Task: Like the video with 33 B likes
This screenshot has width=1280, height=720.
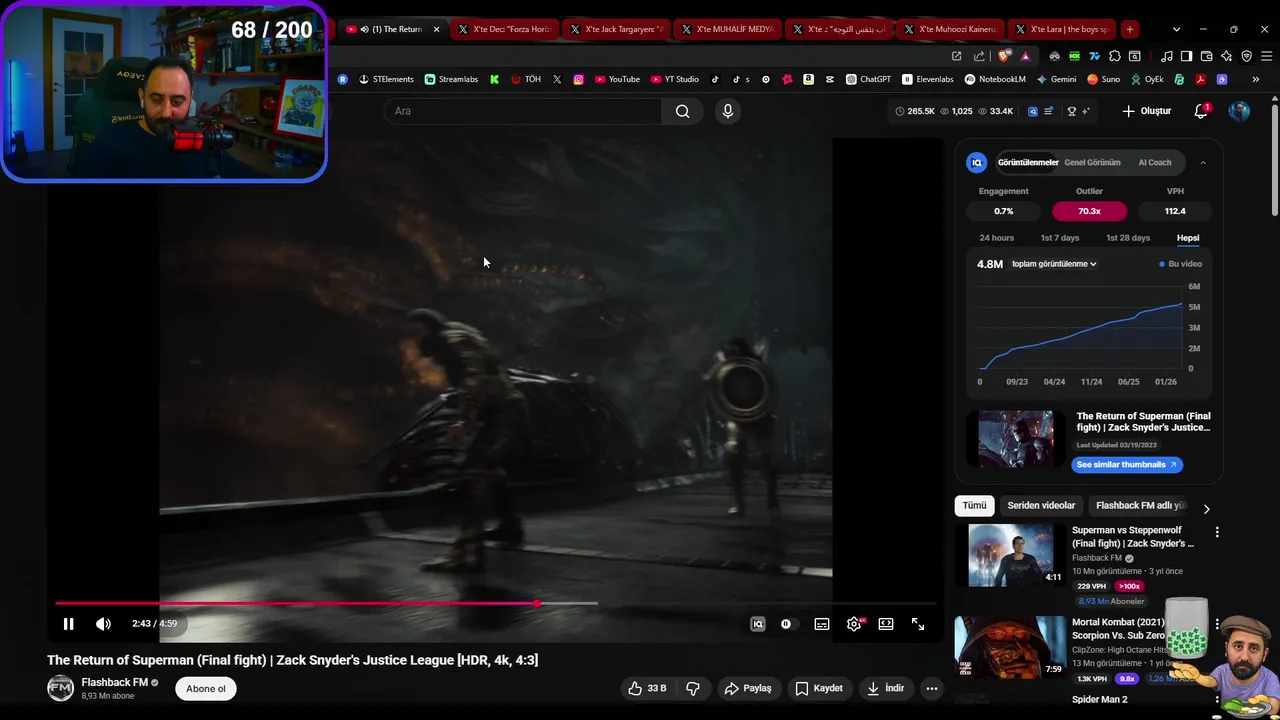Action: click(x=647, y=688)
